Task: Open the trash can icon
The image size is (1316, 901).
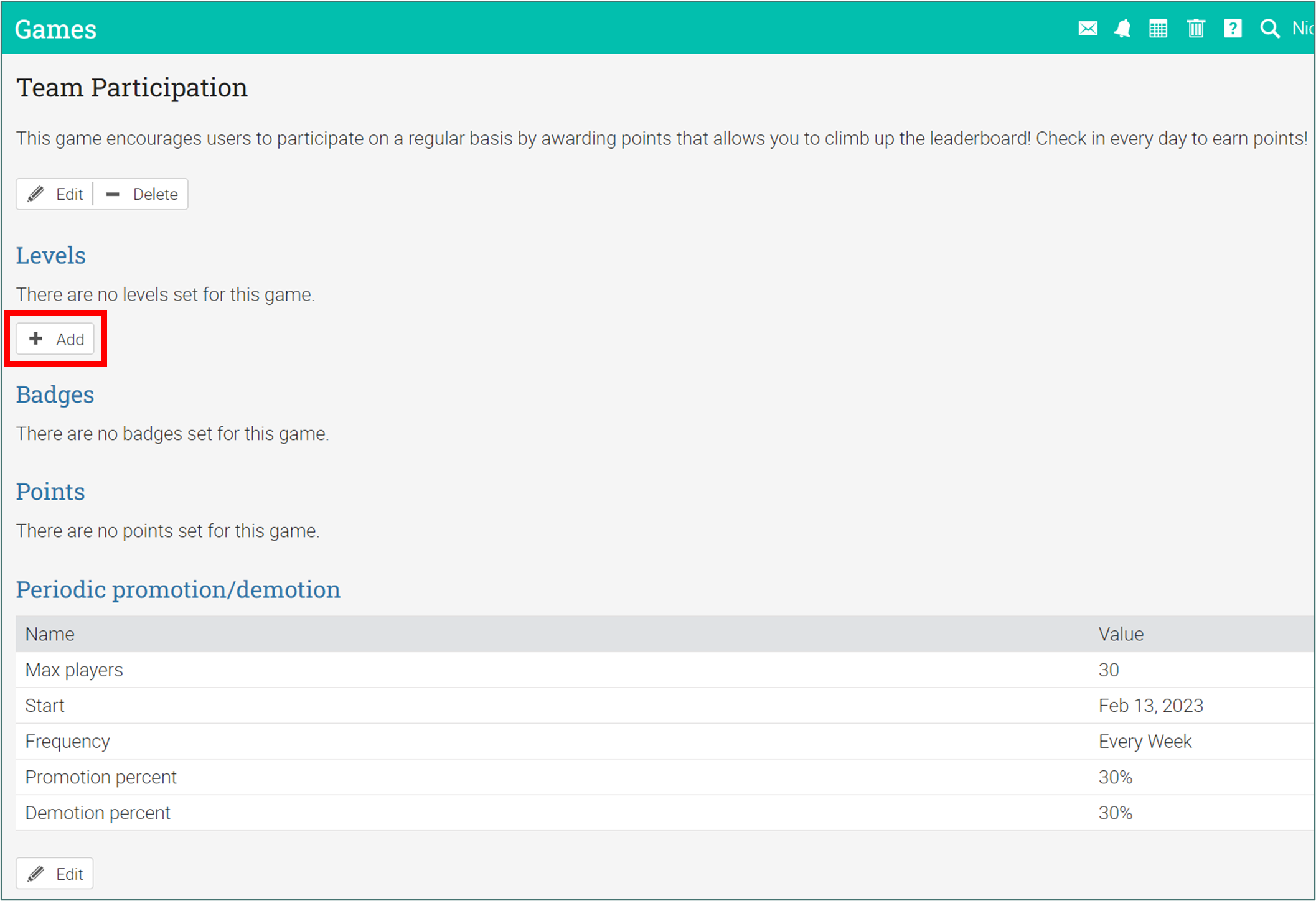Action: (1195, 29)
